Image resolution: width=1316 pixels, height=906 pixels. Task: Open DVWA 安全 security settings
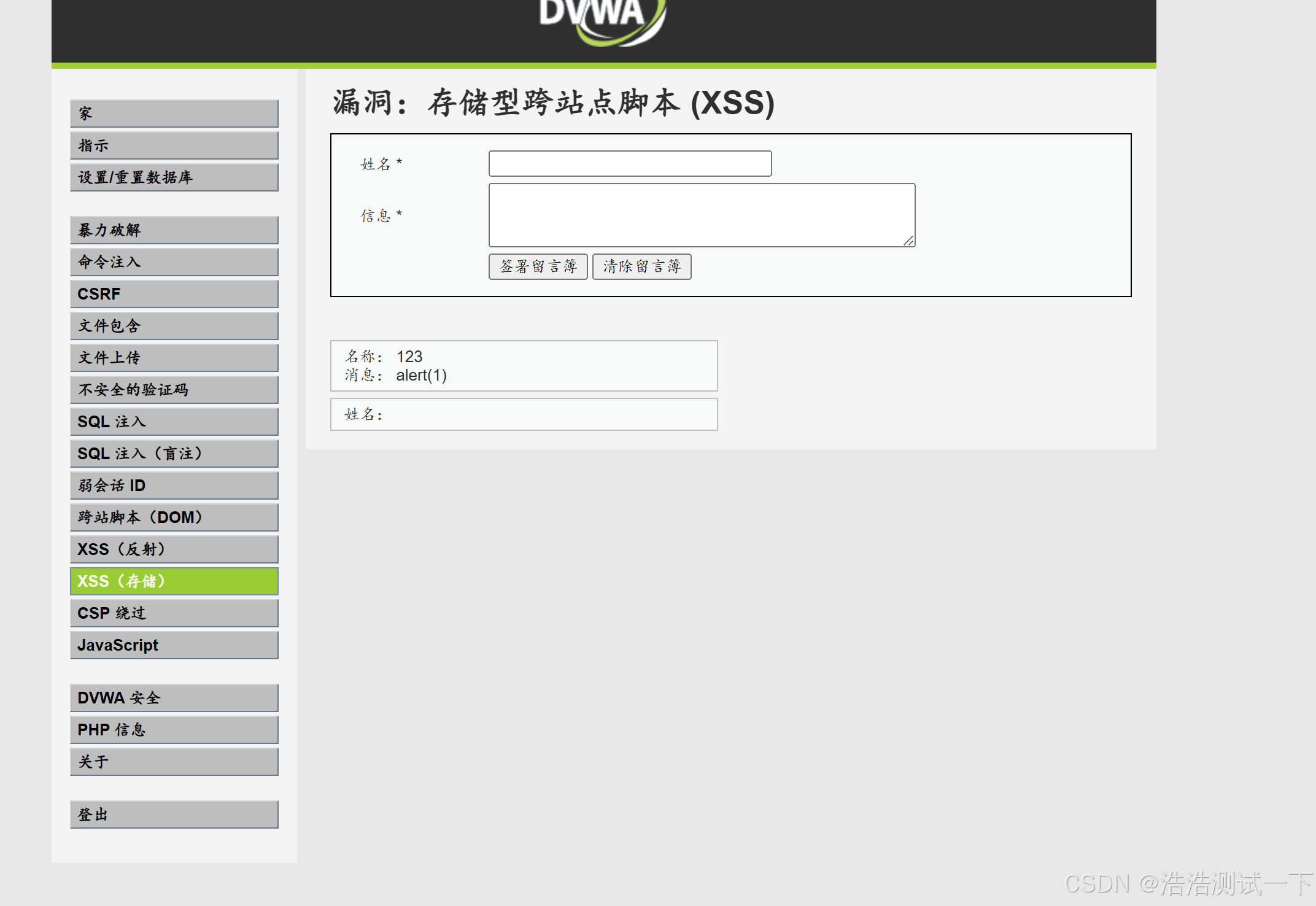(174, 698)
